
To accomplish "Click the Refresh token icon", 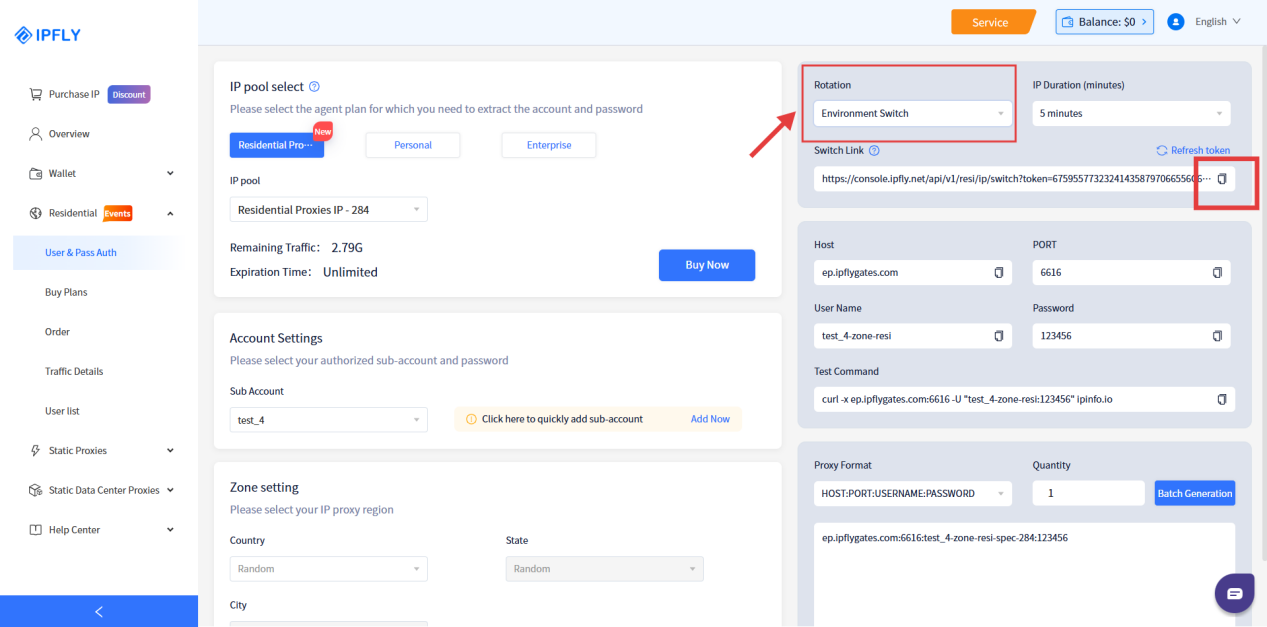I will point(1161,151).
